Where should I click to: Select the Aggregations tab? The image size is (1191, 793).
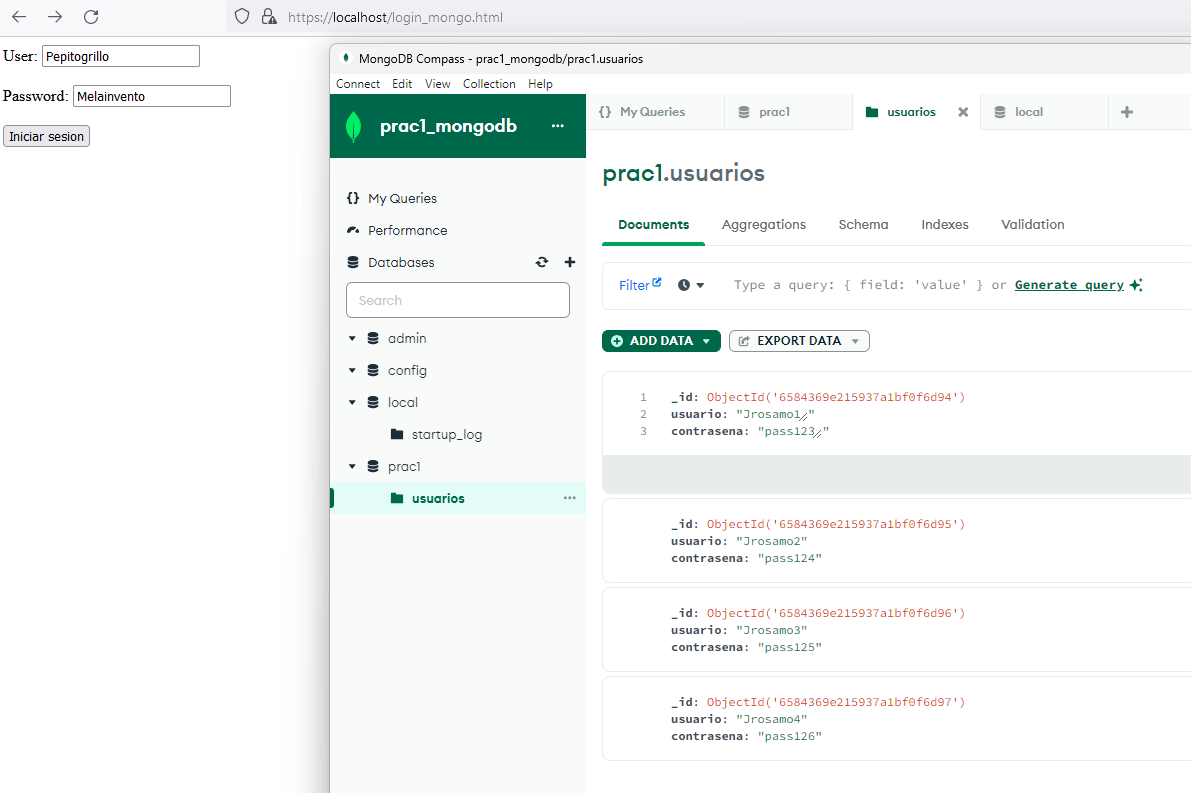click(763, 224)
